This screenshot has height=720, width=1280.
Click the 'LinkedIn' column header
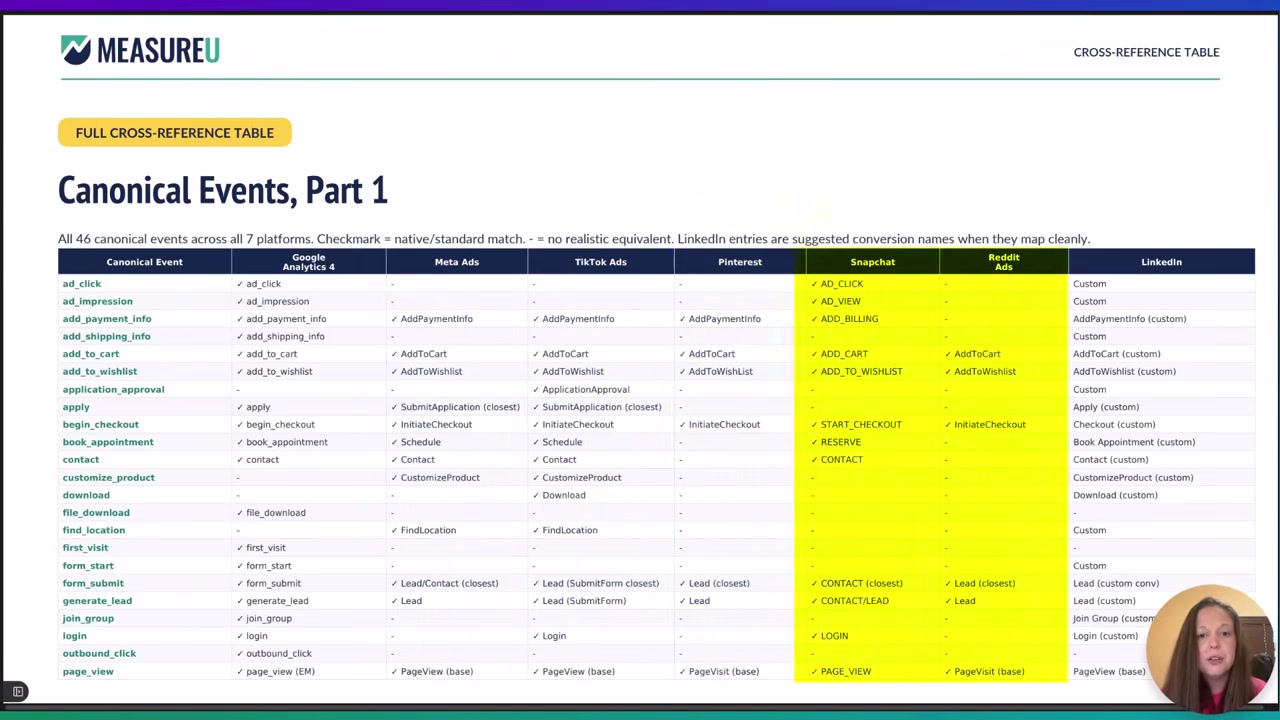tap(1161, 262)
